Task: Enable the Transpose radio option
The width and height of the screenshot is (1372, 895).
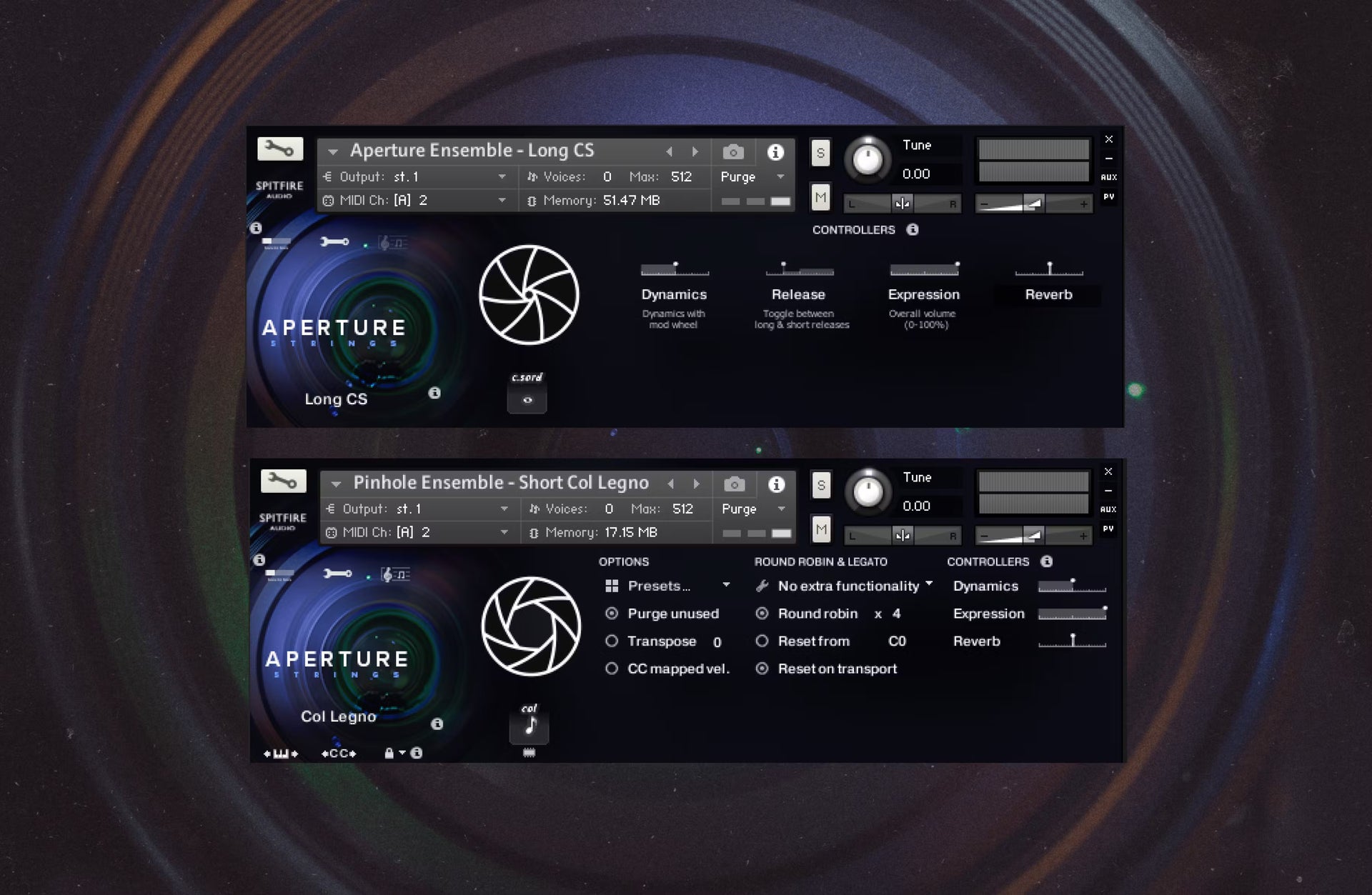Action: tap(612, 641)
